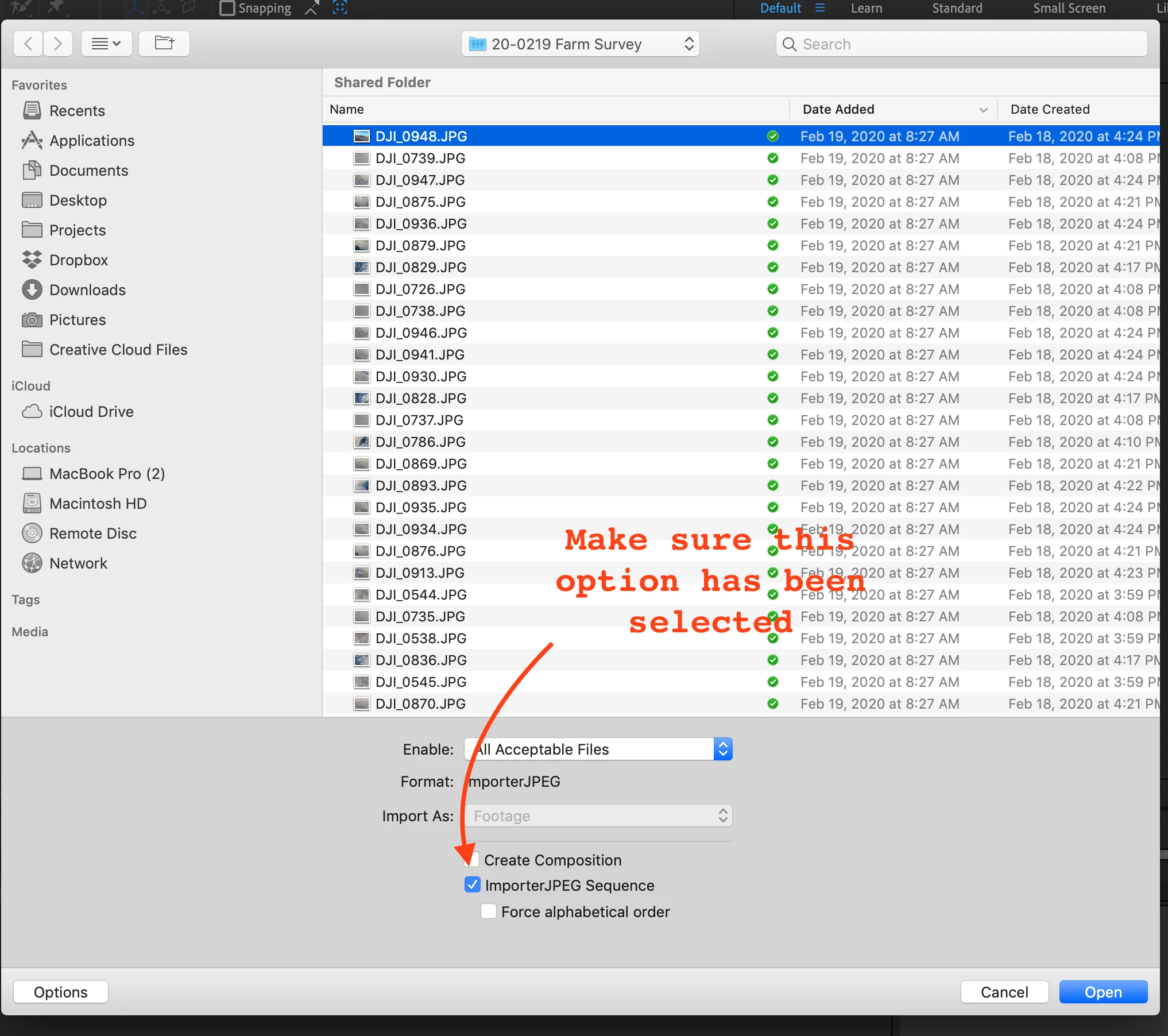This screenshot has width=1168, height=1036.
Task: Click the new folder icon
Action: pyautogui.click(x=164, y=44)
